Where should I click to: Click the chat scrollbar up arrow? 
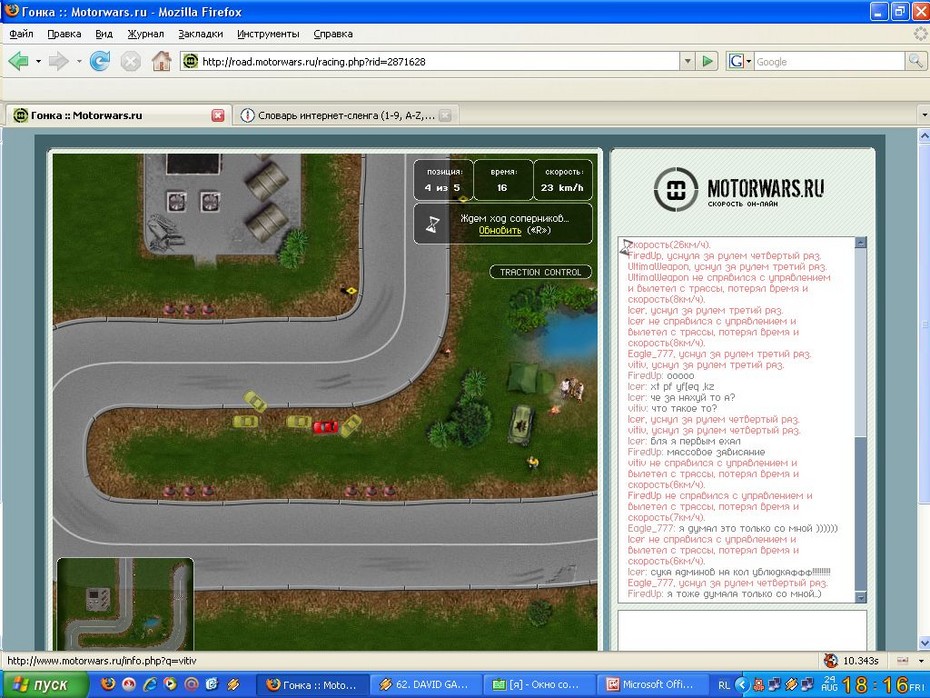pos(861,242)
